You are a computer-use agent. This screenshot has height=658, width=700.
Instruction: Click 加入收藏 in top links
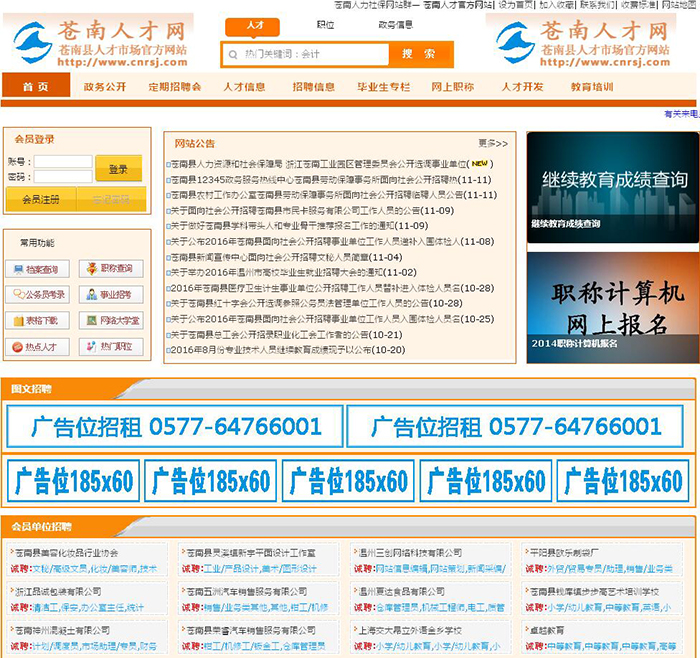tap(556, 4)
